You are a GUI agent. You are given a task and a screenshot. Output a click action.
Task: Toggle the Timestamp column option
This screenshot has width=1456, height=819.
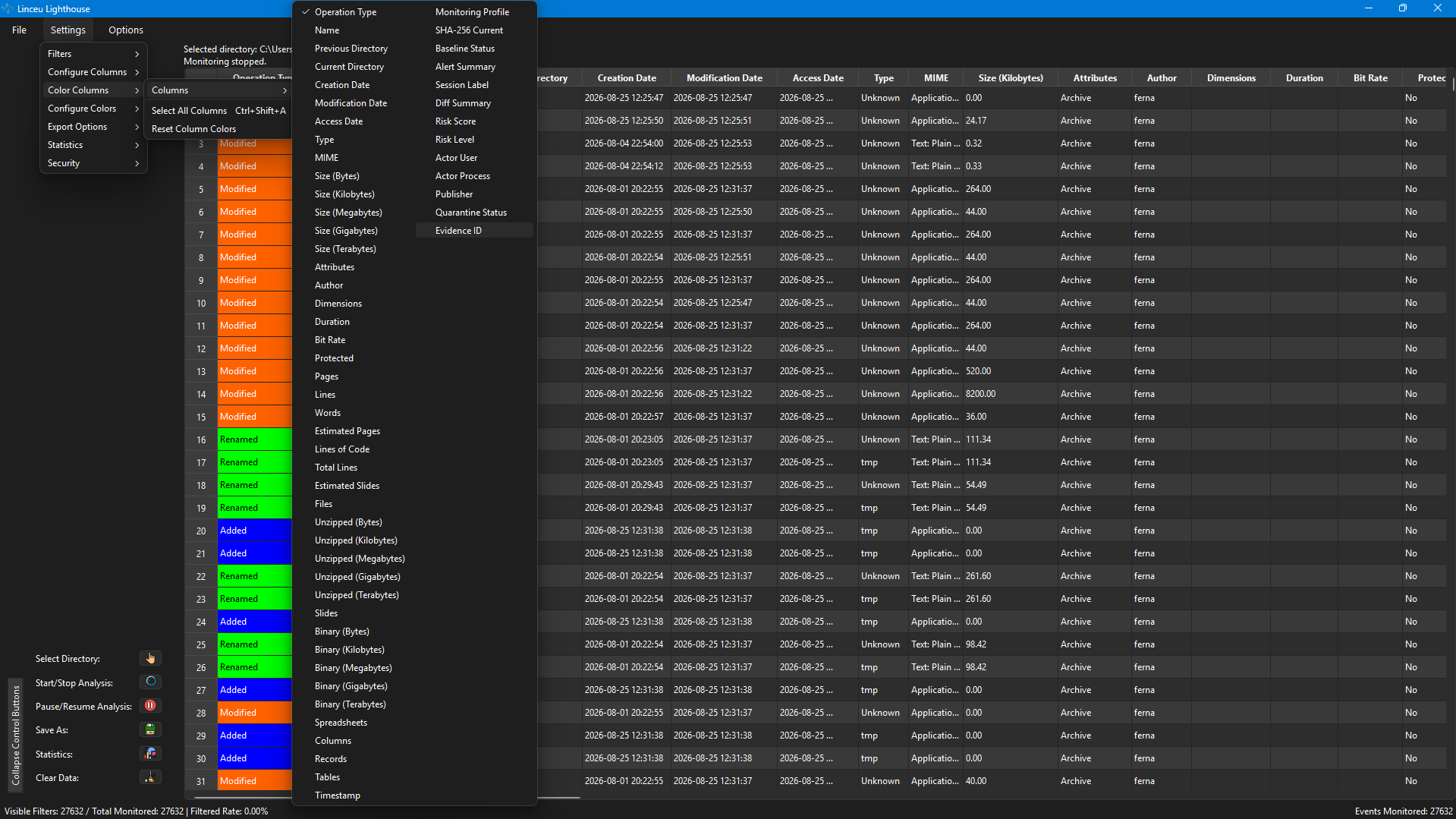point(355,795)
